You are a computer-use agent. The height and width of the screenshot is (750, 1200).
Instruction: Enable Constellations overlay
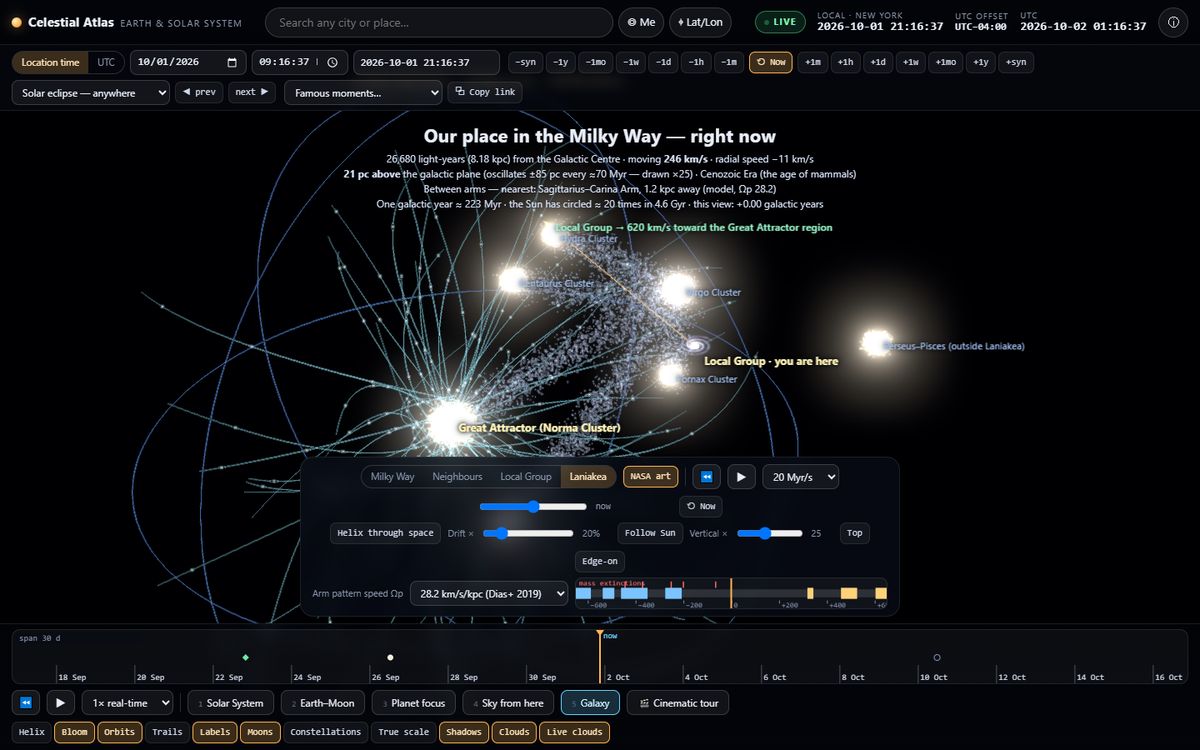tap(326, 732)
